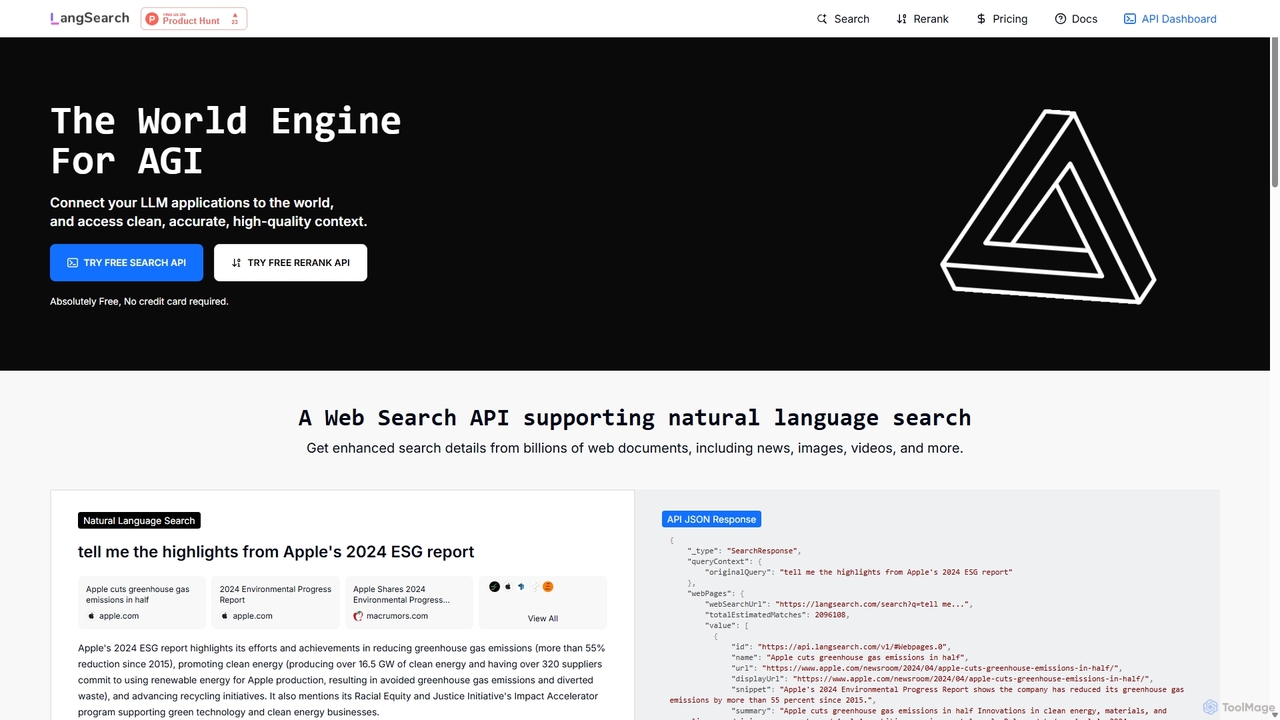Viewport: 1280px width, 720px height.
Task: Click 'The World Engine For AGI' heading
Action: point(225,140)
